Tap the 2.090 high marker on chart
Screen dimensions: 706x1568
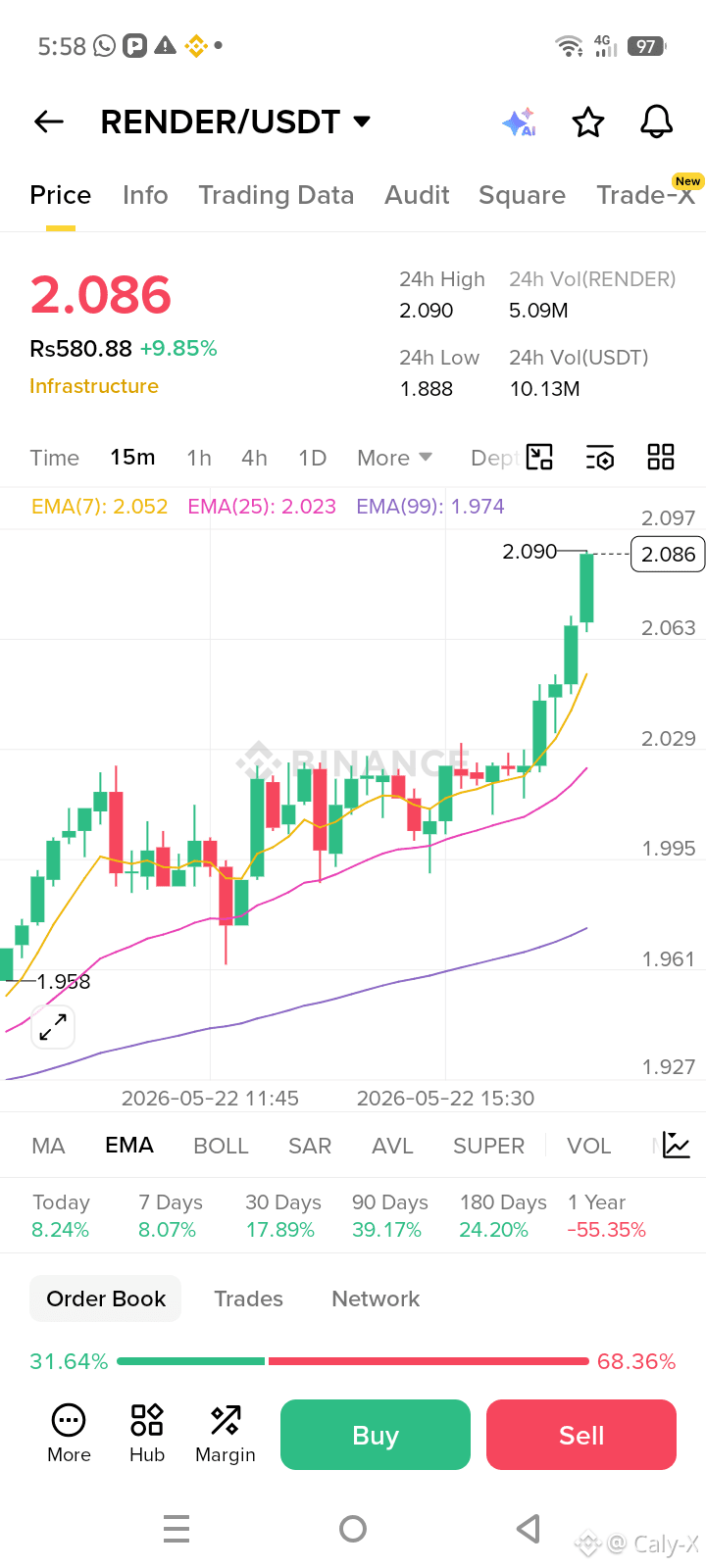(x=529, y=552)
